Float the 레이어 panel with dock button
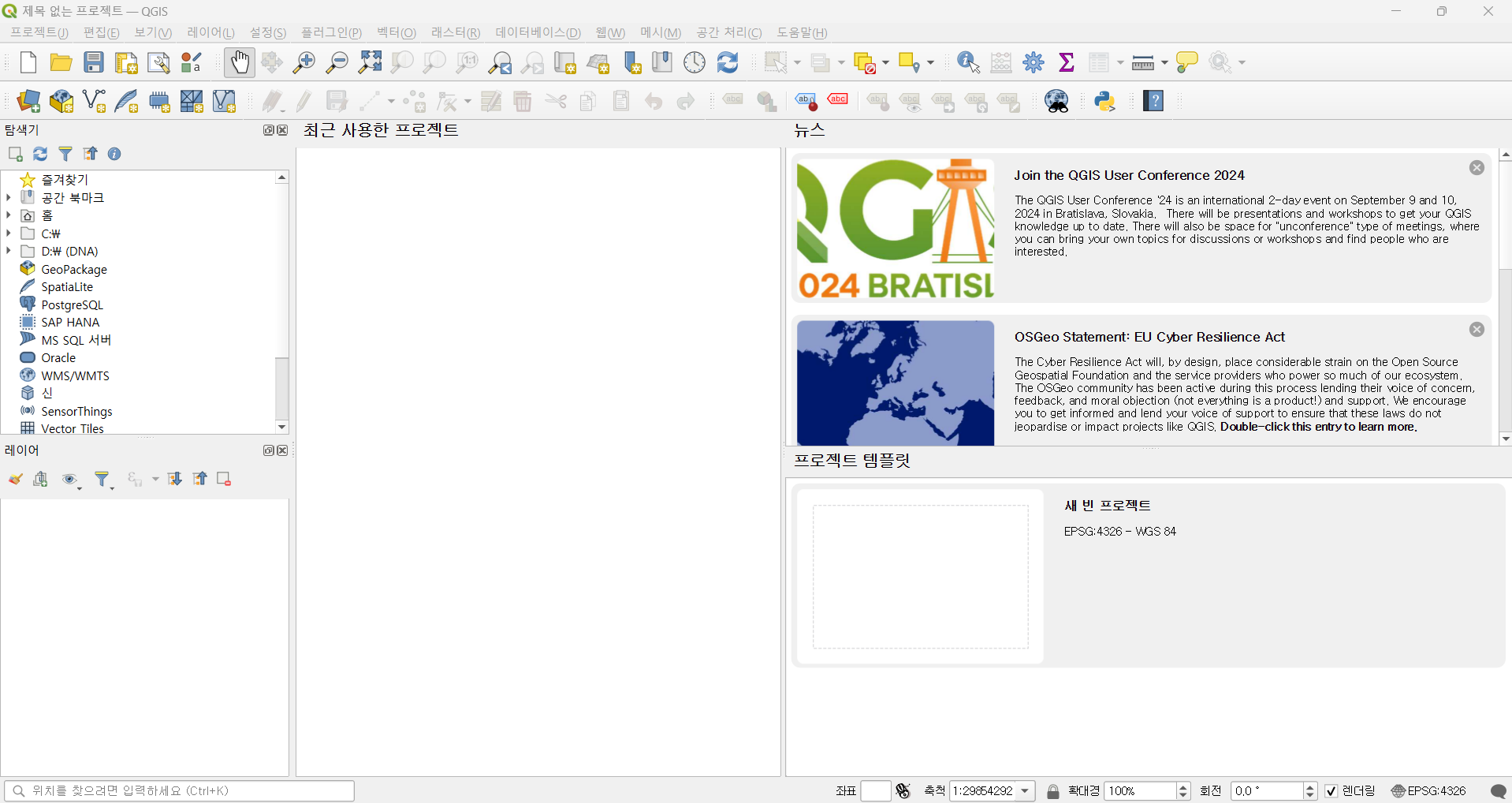 pos(269,450)
